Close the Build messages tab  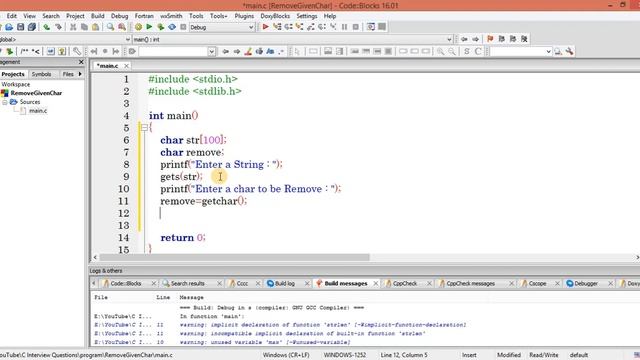376,283
